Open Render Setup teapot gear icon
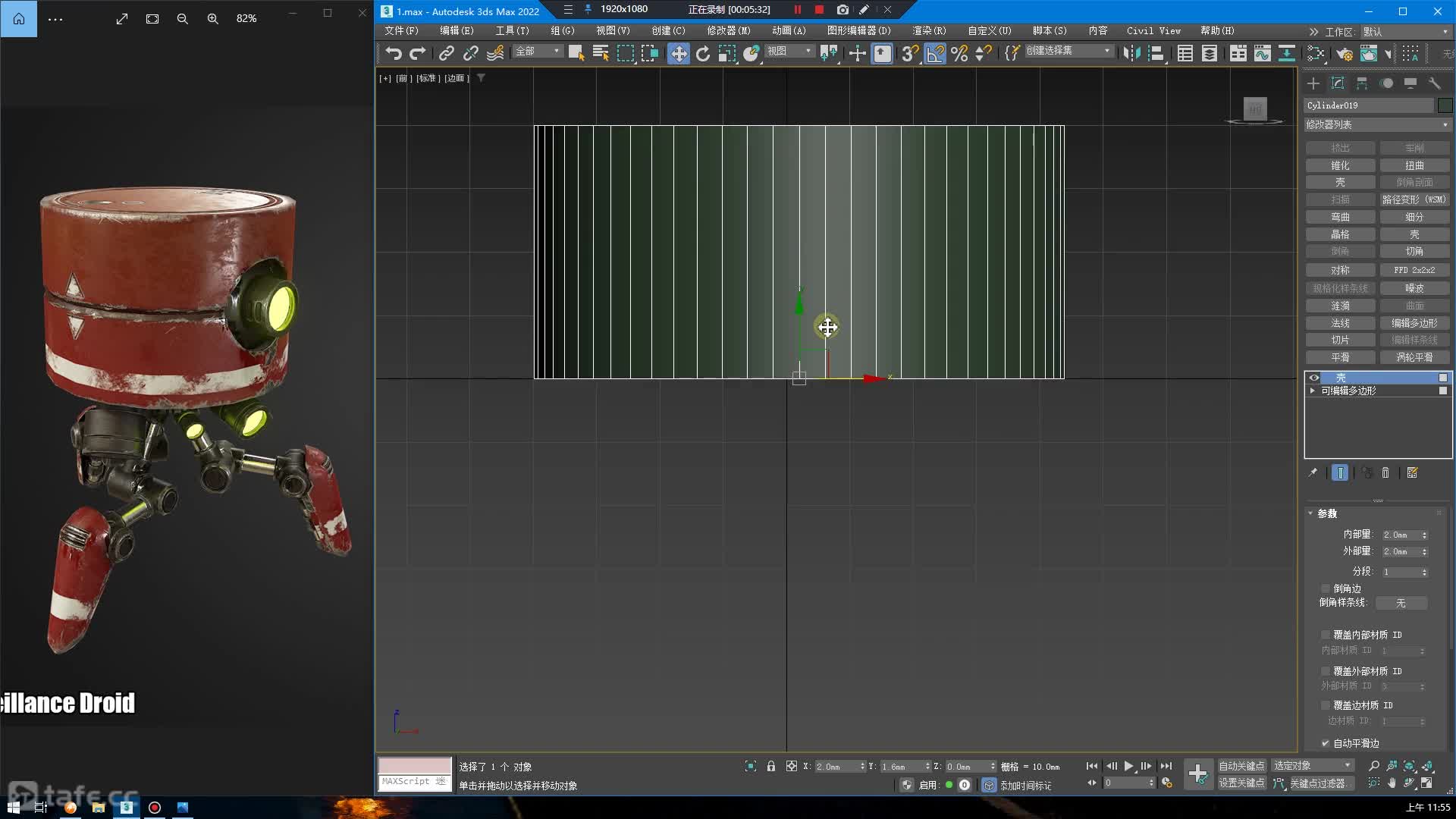 1345,53
